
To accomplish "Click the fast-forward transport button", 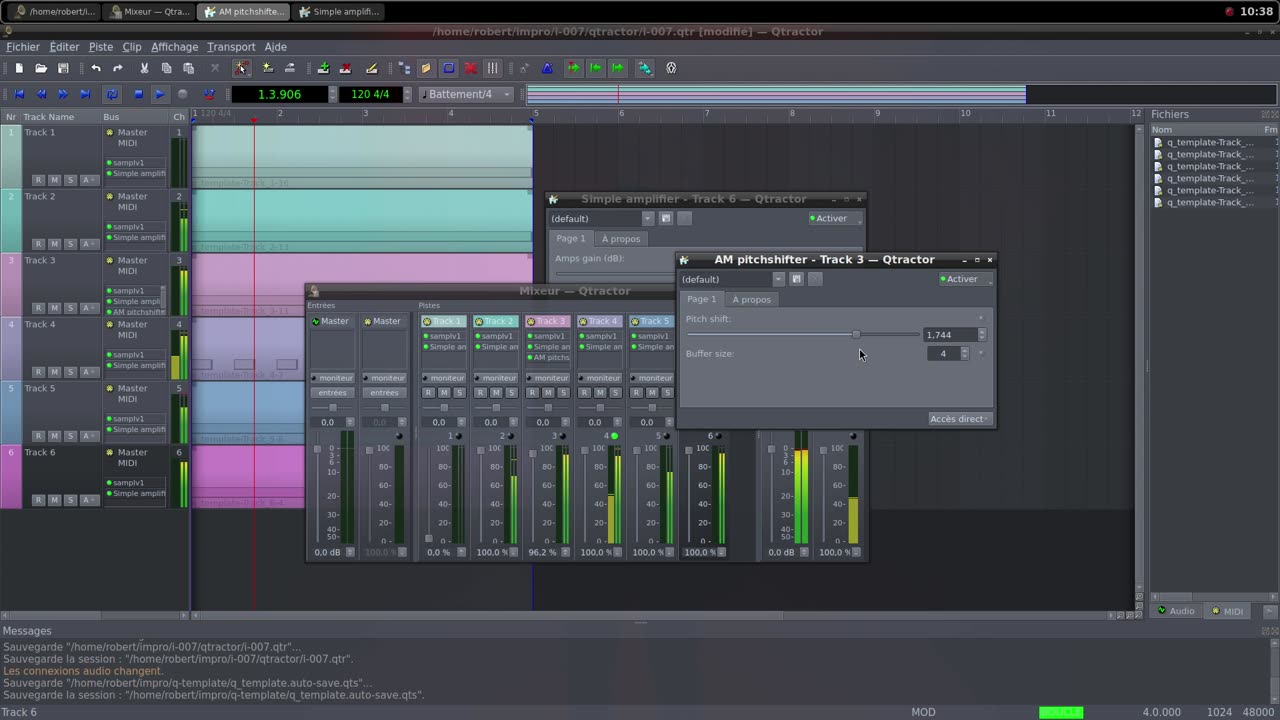I will pos(63,94).
